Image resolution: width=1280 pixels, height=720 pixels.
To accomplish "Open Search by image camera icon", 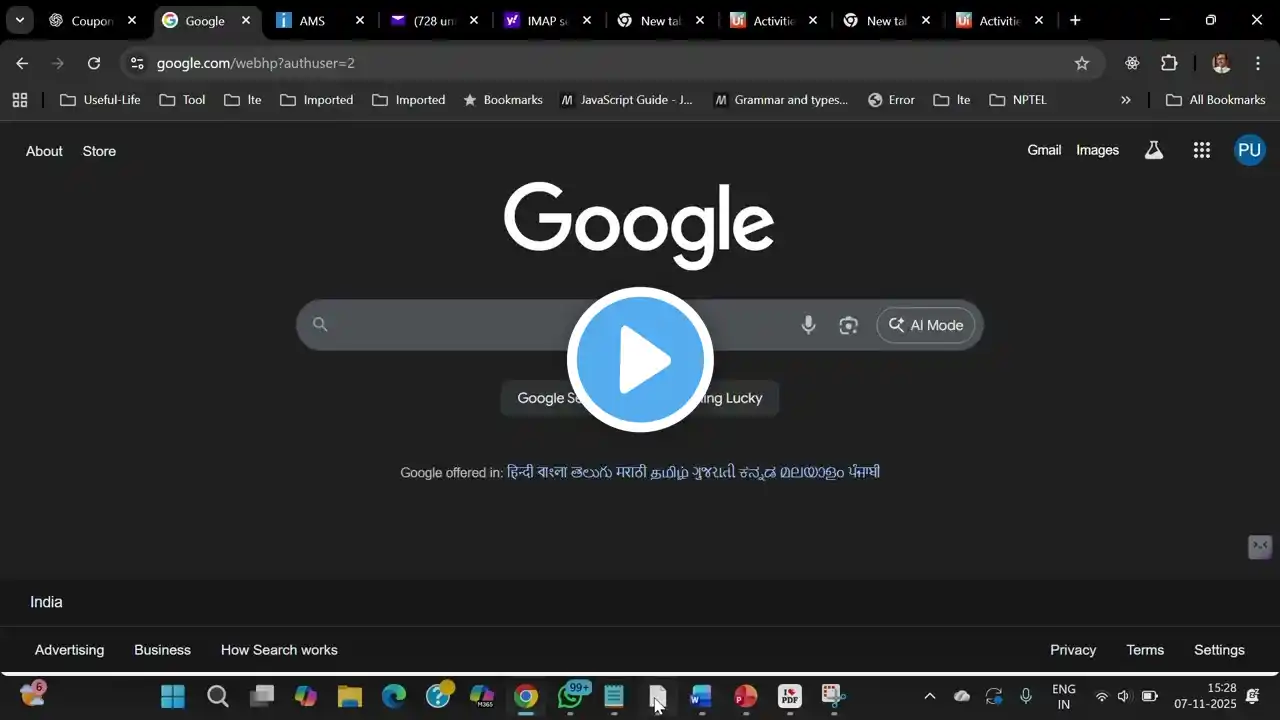I will tap(849, 325).
